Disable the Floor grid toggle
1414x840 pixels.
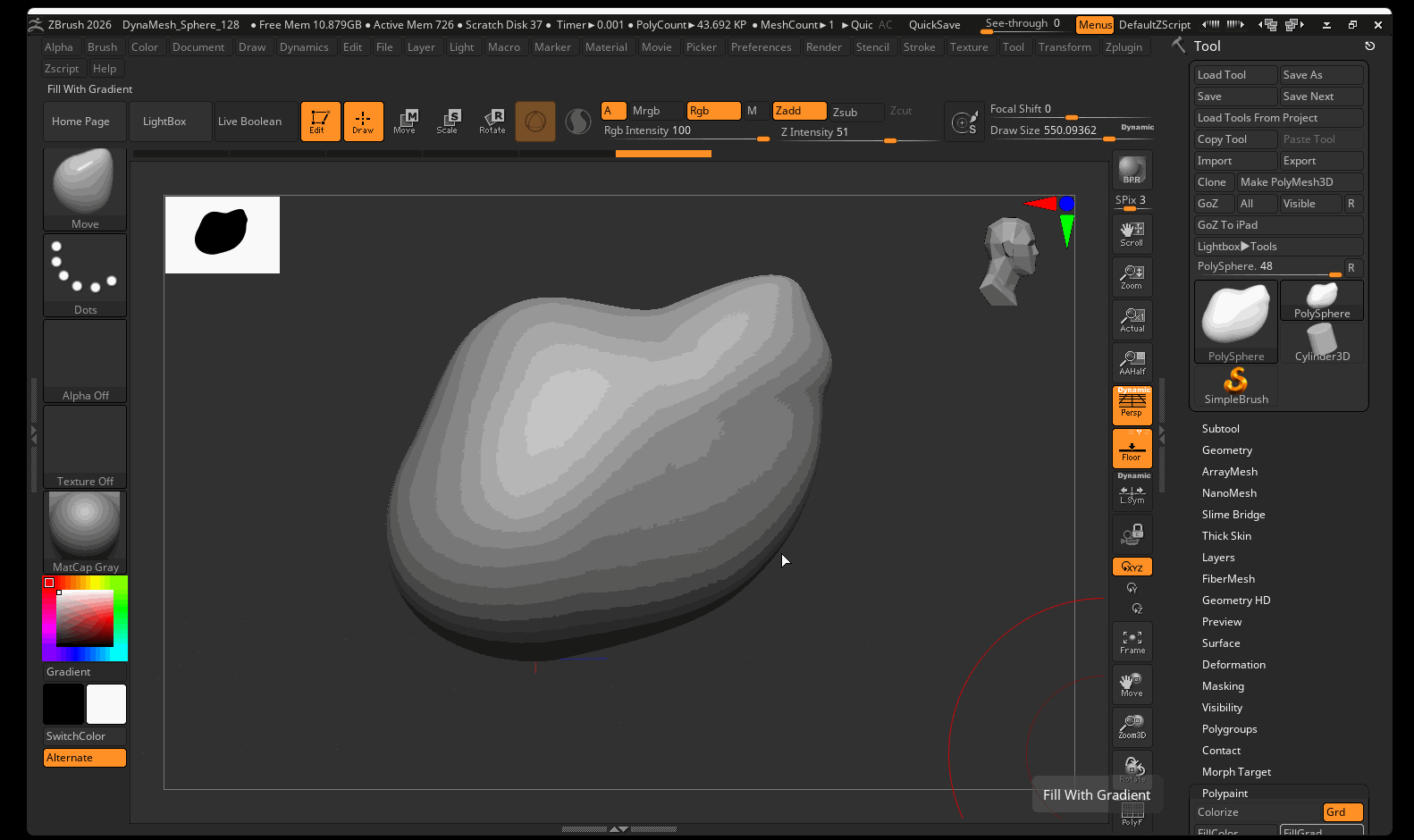pyautogui.click(x=1132, y=448)
